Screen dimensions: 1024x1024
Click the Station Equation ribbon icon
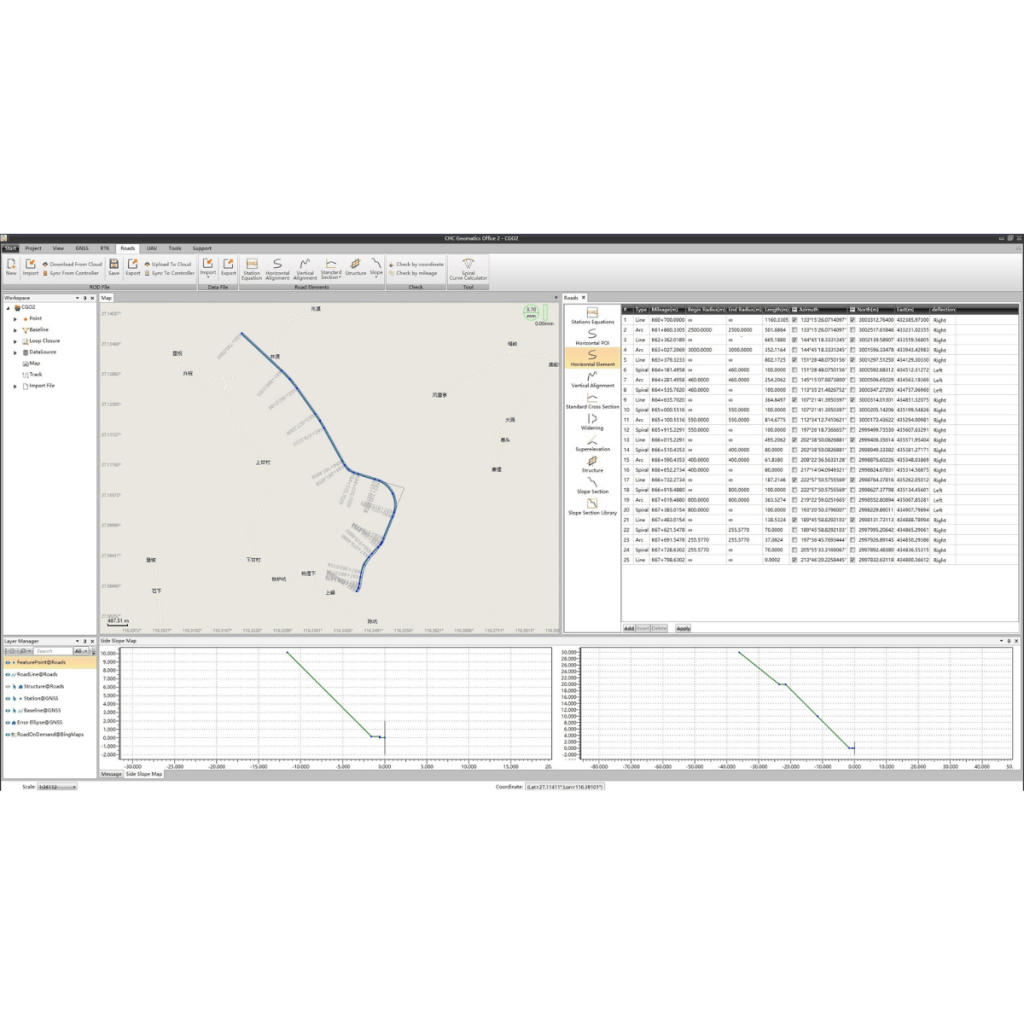pos(251,269)
